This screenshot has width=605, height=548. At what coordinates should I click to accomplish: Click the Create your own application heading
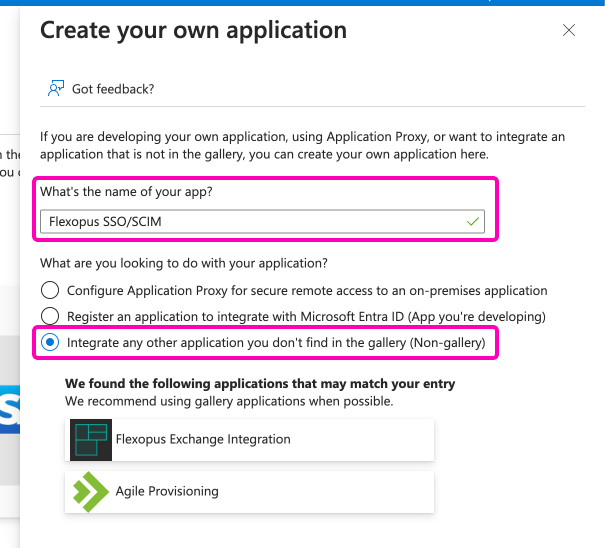tap(193, 30)
